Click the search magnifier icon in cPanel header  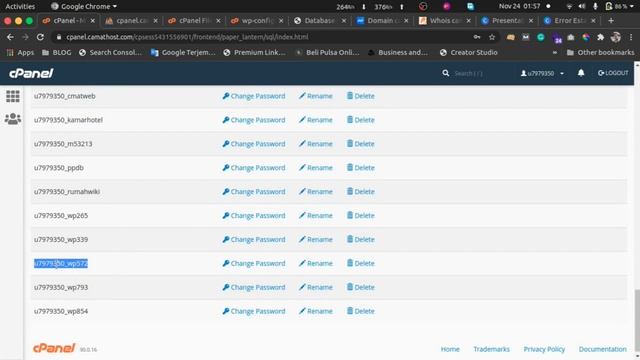[445, 73]
